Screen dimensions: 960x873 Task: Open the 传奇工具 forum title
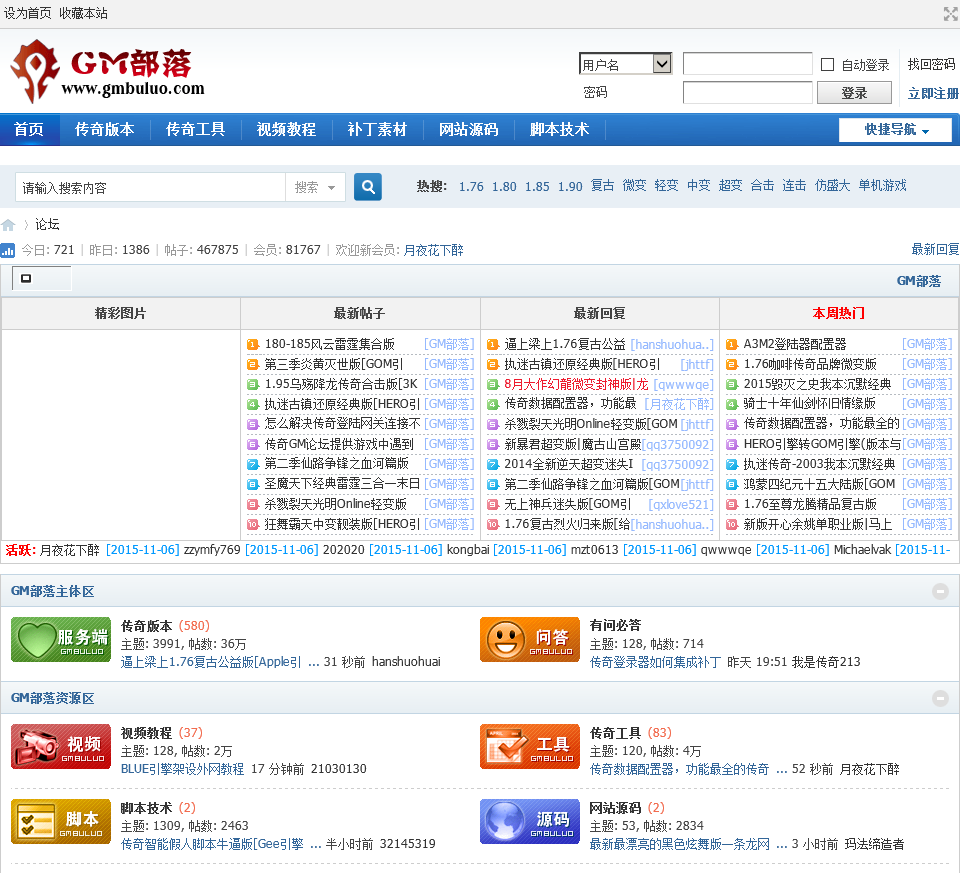[615, 733]
